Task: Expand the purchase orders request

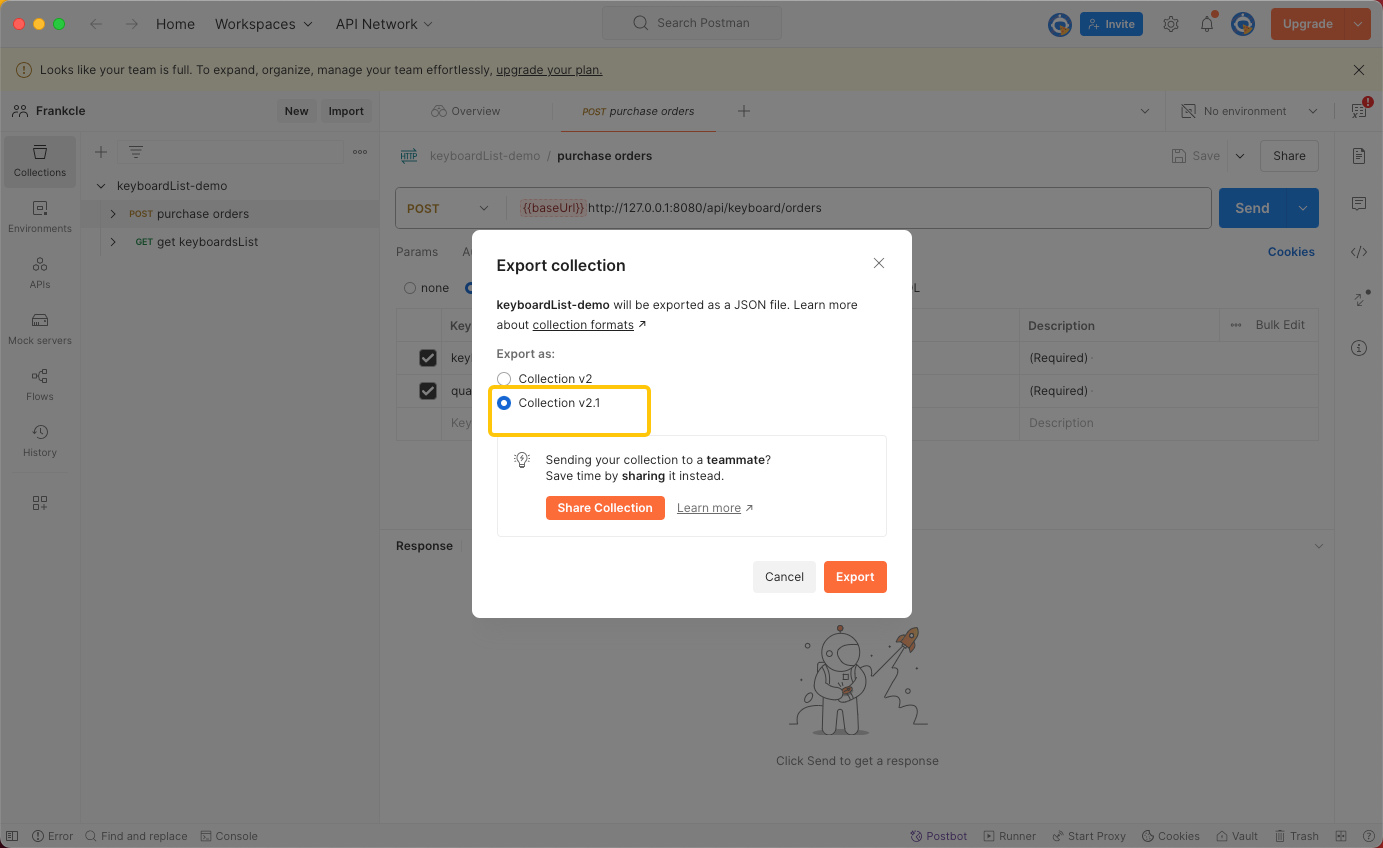Action: 113,214
